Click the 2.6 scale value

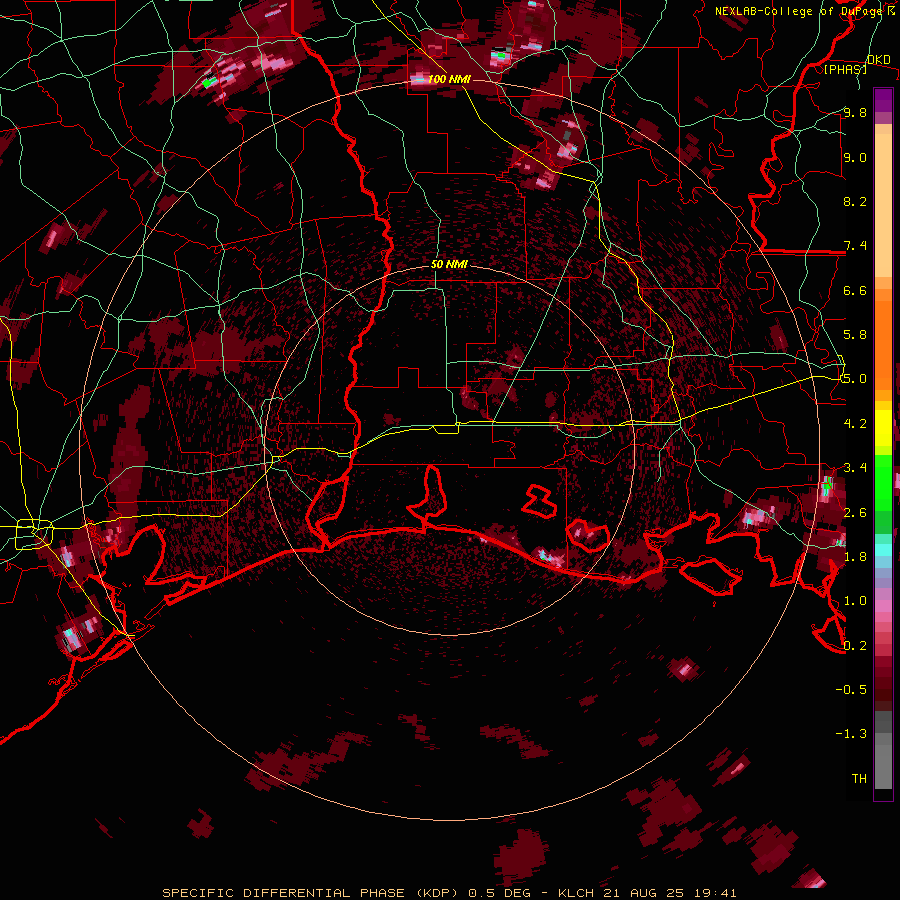coord(855,512)
